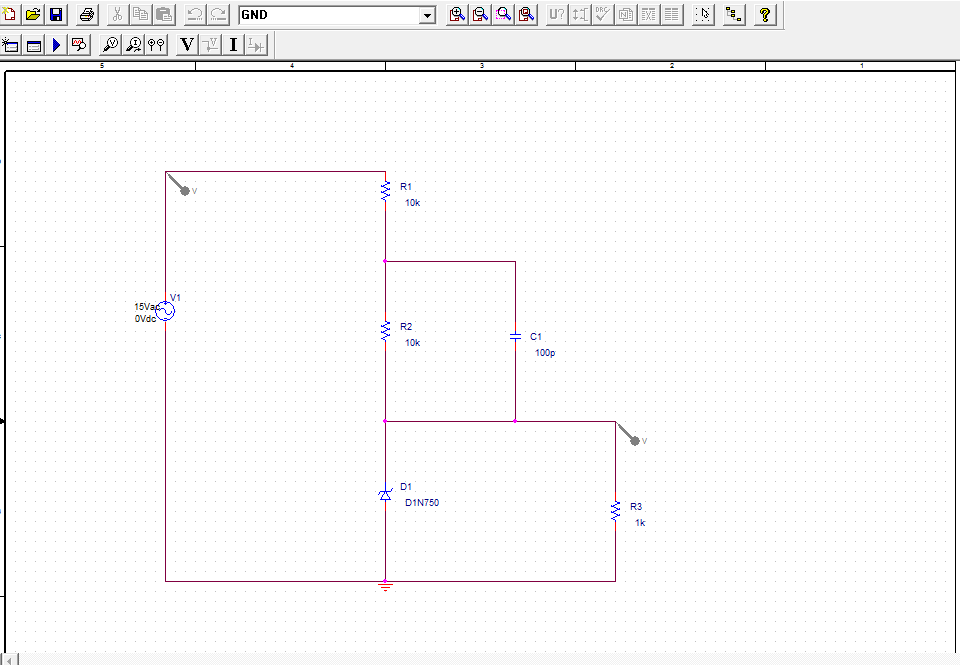Image resolution: width=960 pixels, height=665 pixels.
Task: View the simulation results waveform icon
Action: (x=80, y=45)
